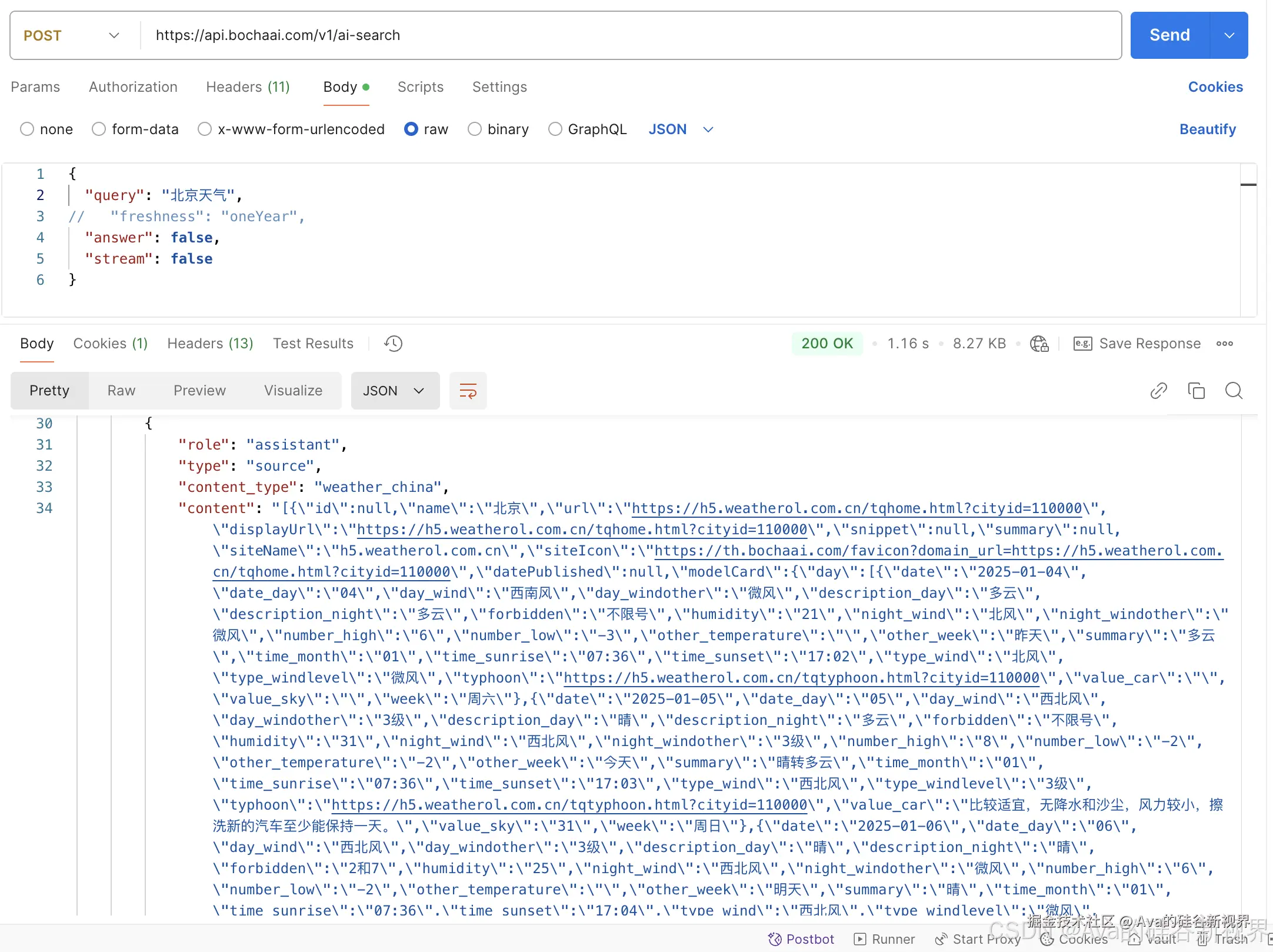Open response more options ellipsis
Screen dimensions: 1273x952
tap(1225, 344)
